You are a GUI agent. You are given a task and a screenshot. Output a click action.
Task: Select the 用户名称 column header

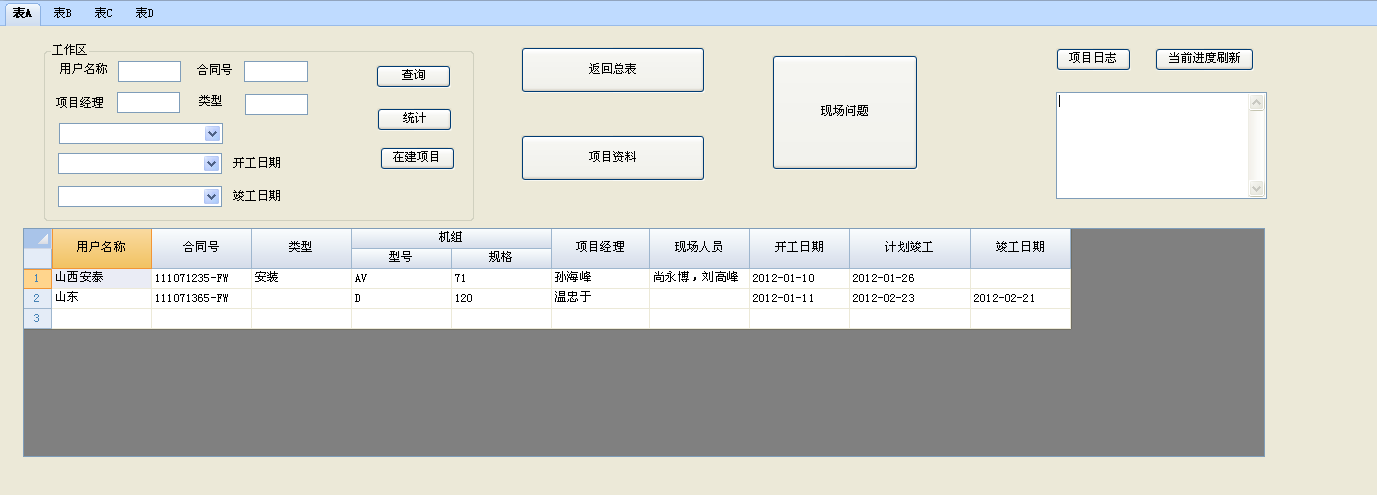click(101, 248)
